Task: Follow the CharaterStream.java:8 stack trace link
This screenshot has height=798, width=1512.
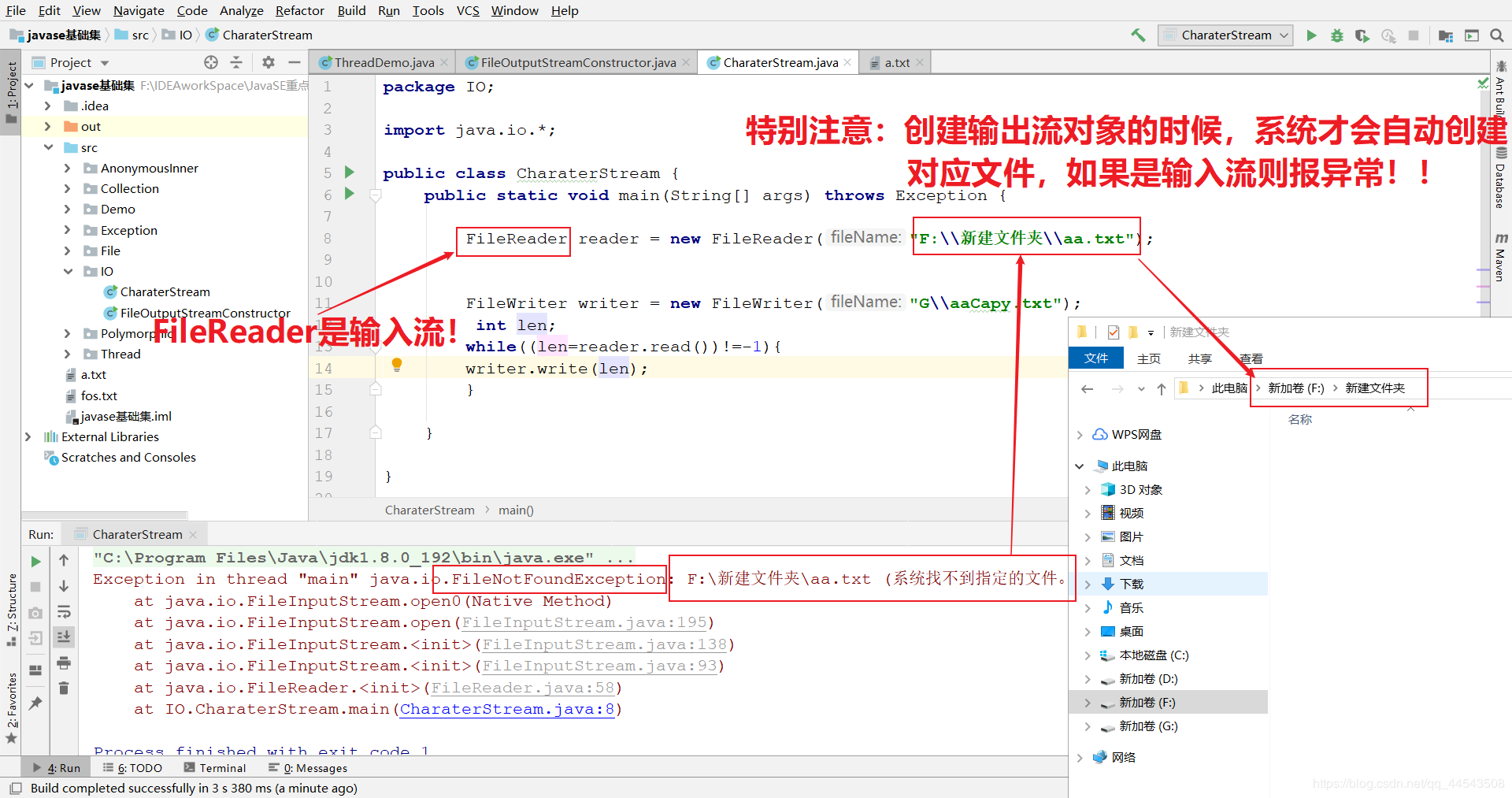Action: [x=507, y=709]
